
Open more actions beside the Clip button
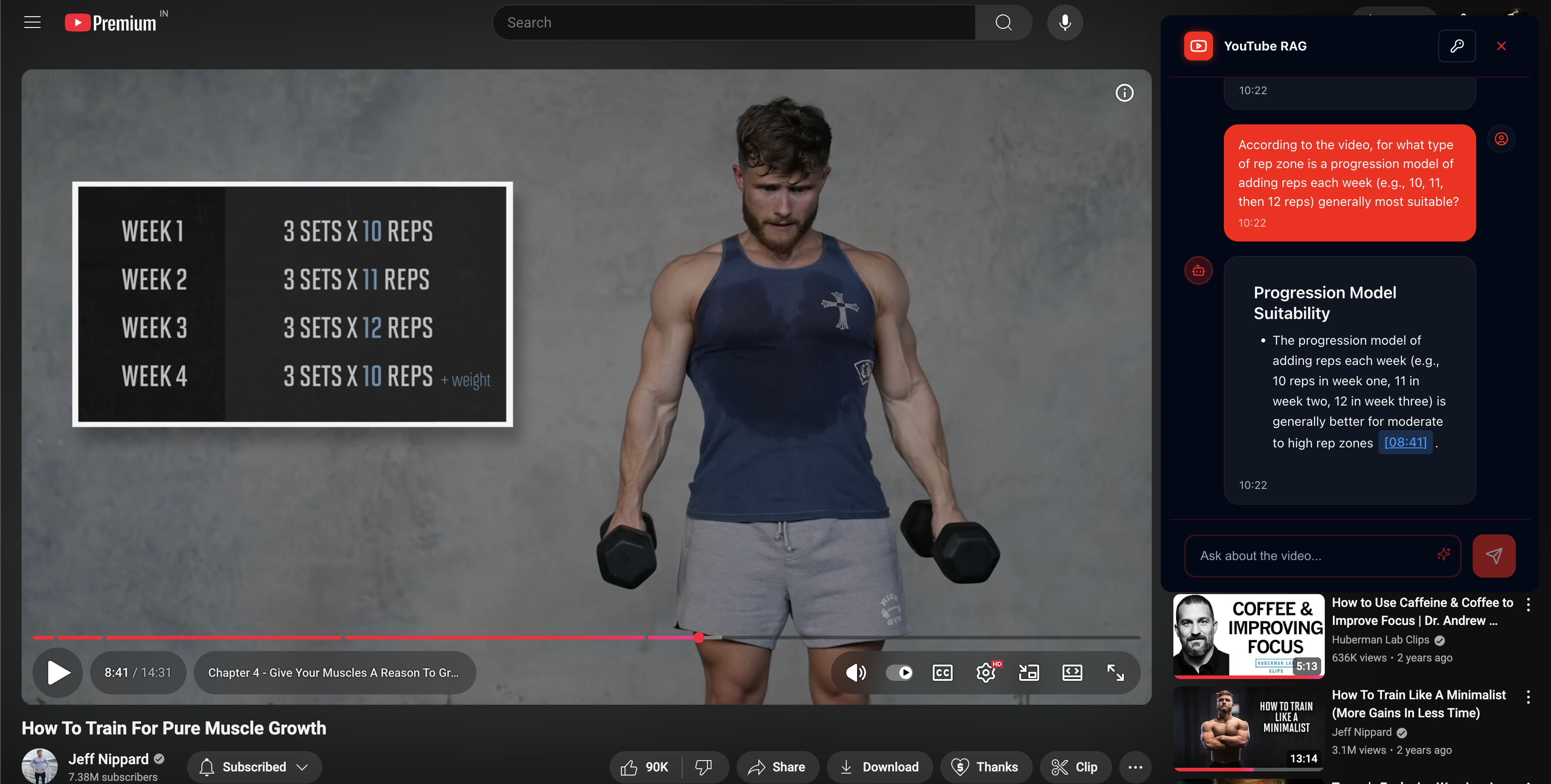1136,766
